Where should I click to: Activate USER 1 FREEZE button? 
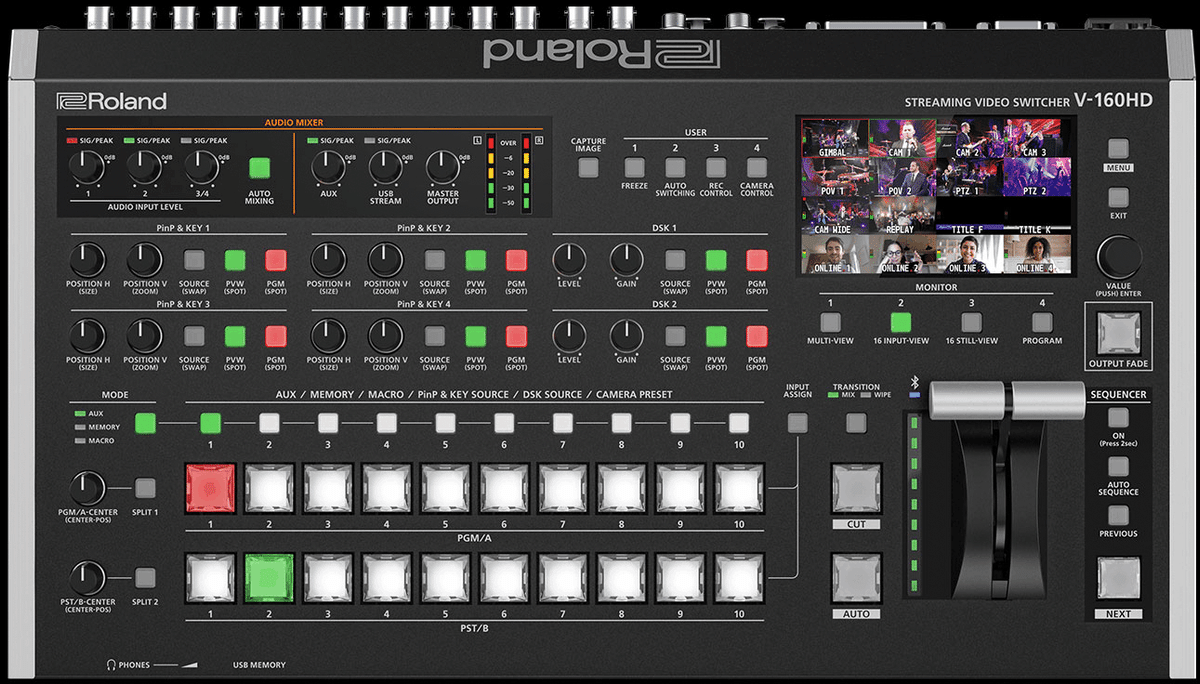(x=633, y=168)
